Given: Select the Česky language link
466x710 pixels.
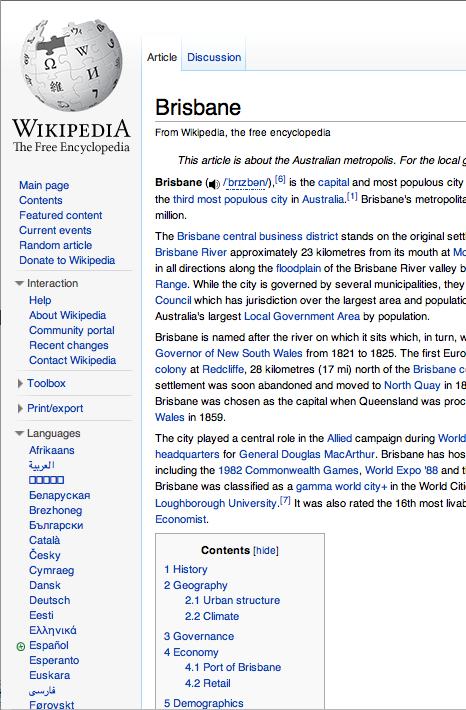Looking at the screenshot, I should [x=45, y=555].
